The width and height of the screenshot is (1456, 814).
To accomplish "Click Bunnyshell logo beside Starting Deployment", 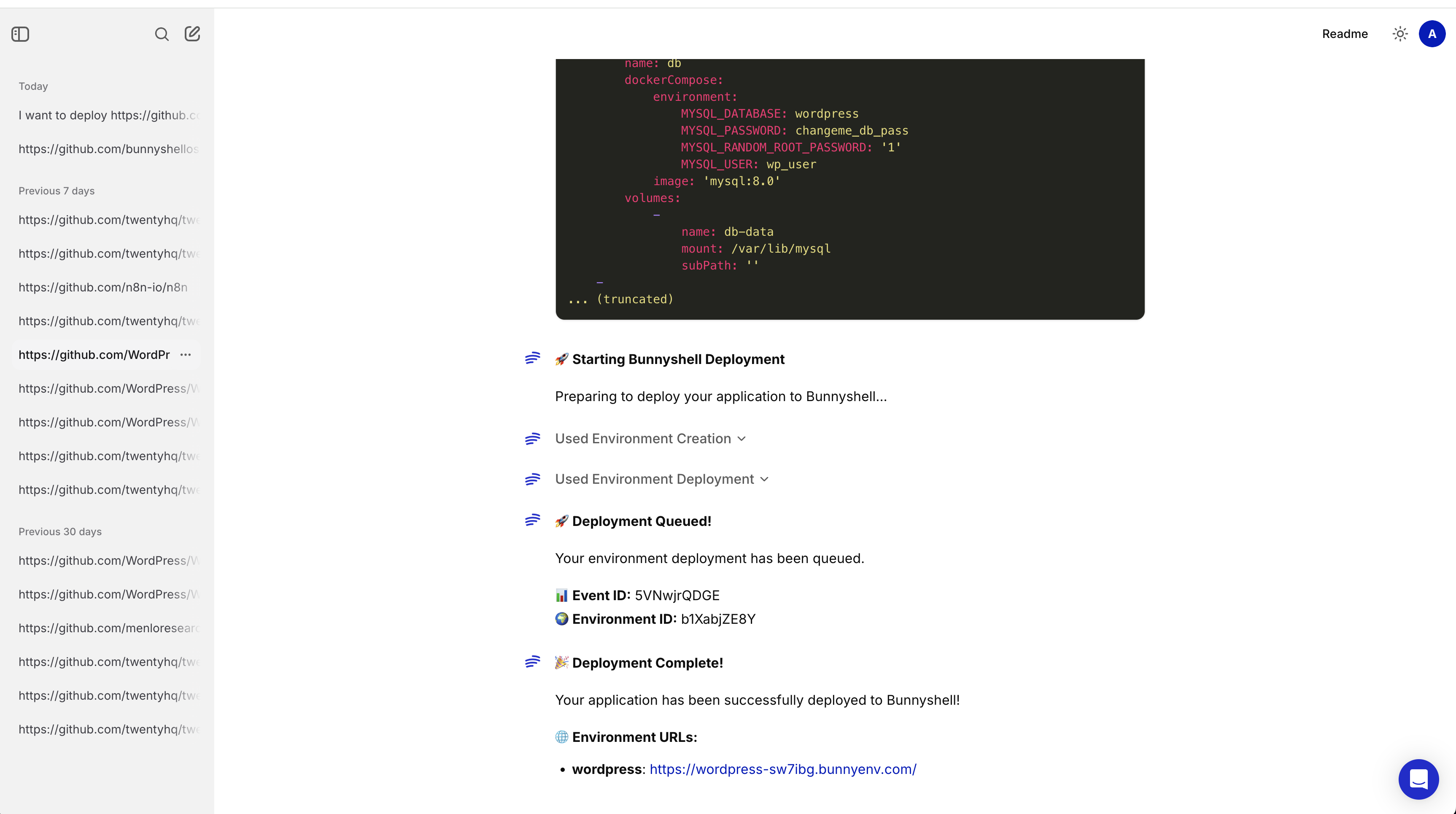I will 532,358.
